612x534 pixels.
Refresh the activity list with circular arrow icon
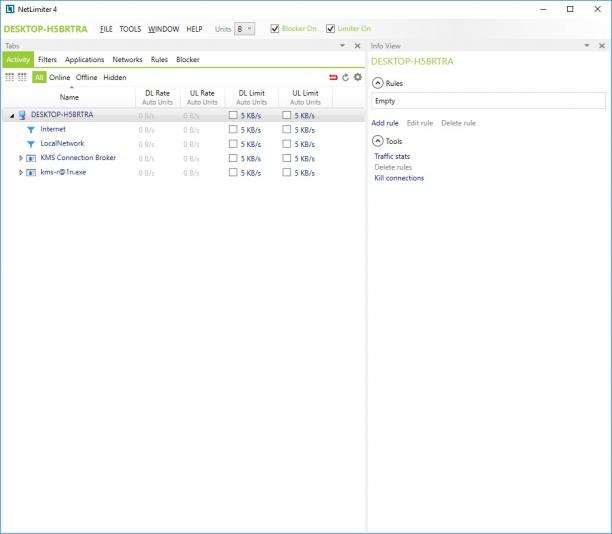[x=345, y=77]
